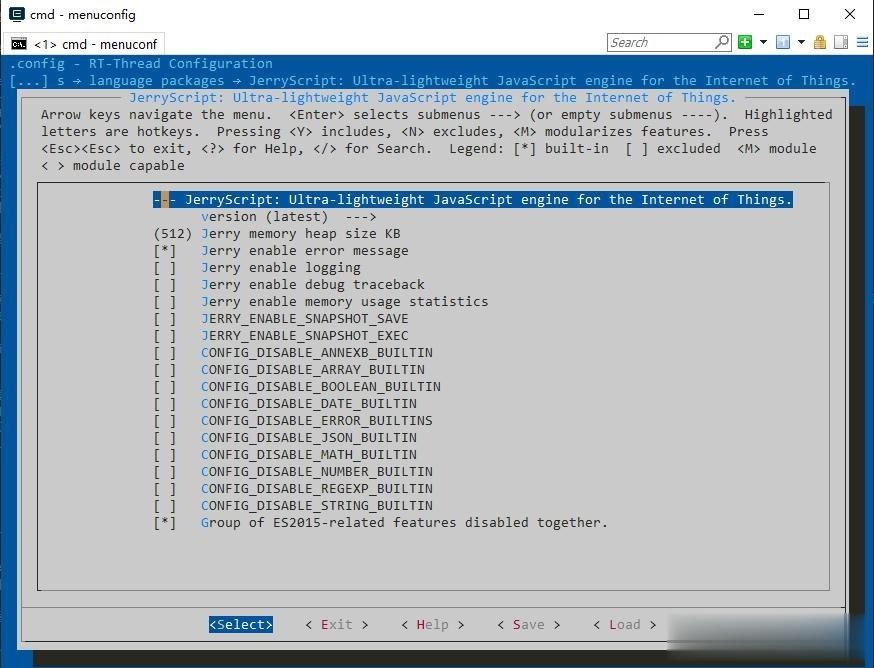Toggle CONFIG_DISABLE_BOOLEAN_BUILTIN checkbox
This screenshot has width=874, height=668.
[x=164, y=387]
